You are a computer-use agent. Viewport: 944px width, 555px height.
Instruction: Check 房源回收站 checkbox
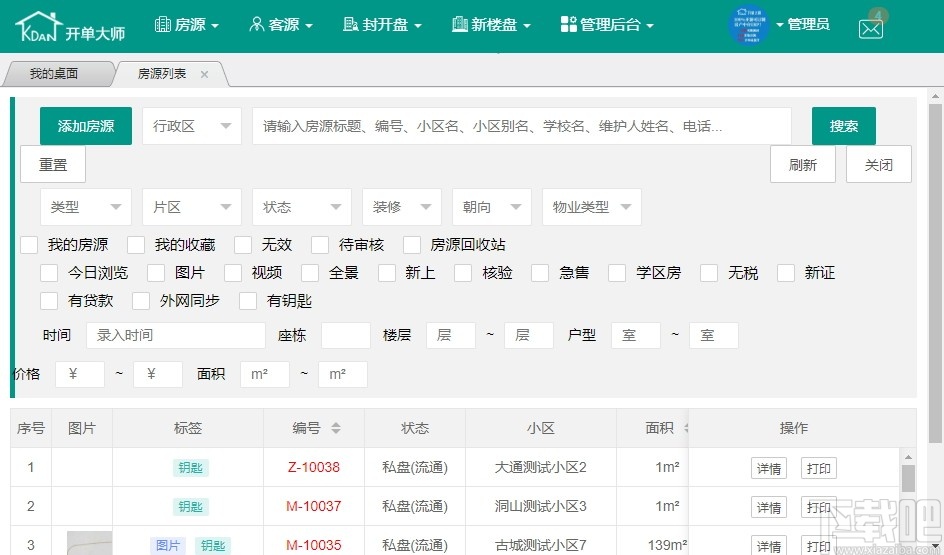coord(412,245)
